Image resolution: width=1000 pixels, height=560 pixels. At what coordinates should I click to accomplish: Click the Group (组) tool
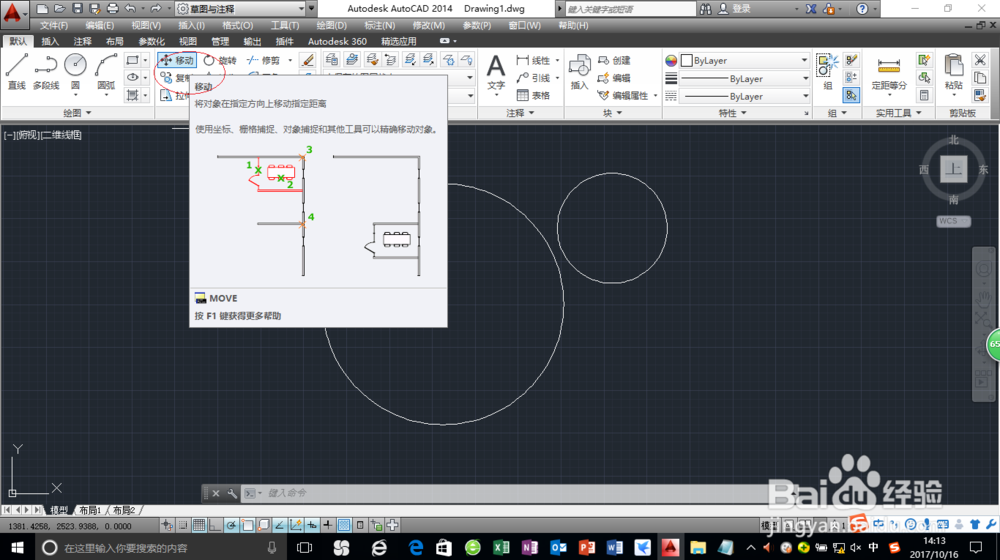click(827, 71)
